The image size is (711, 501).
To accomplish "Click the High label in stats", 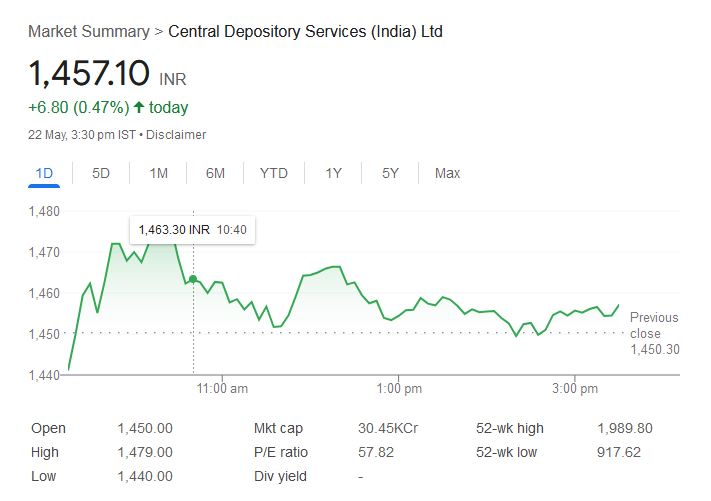I will click(x=45, y=452).
